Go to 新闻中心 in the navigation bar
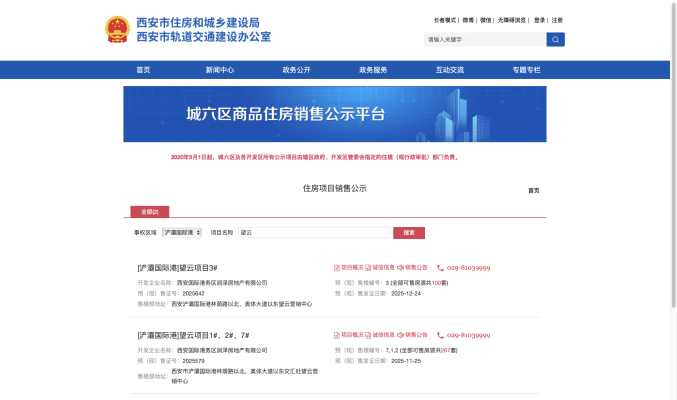 click(x=220, y=70)
